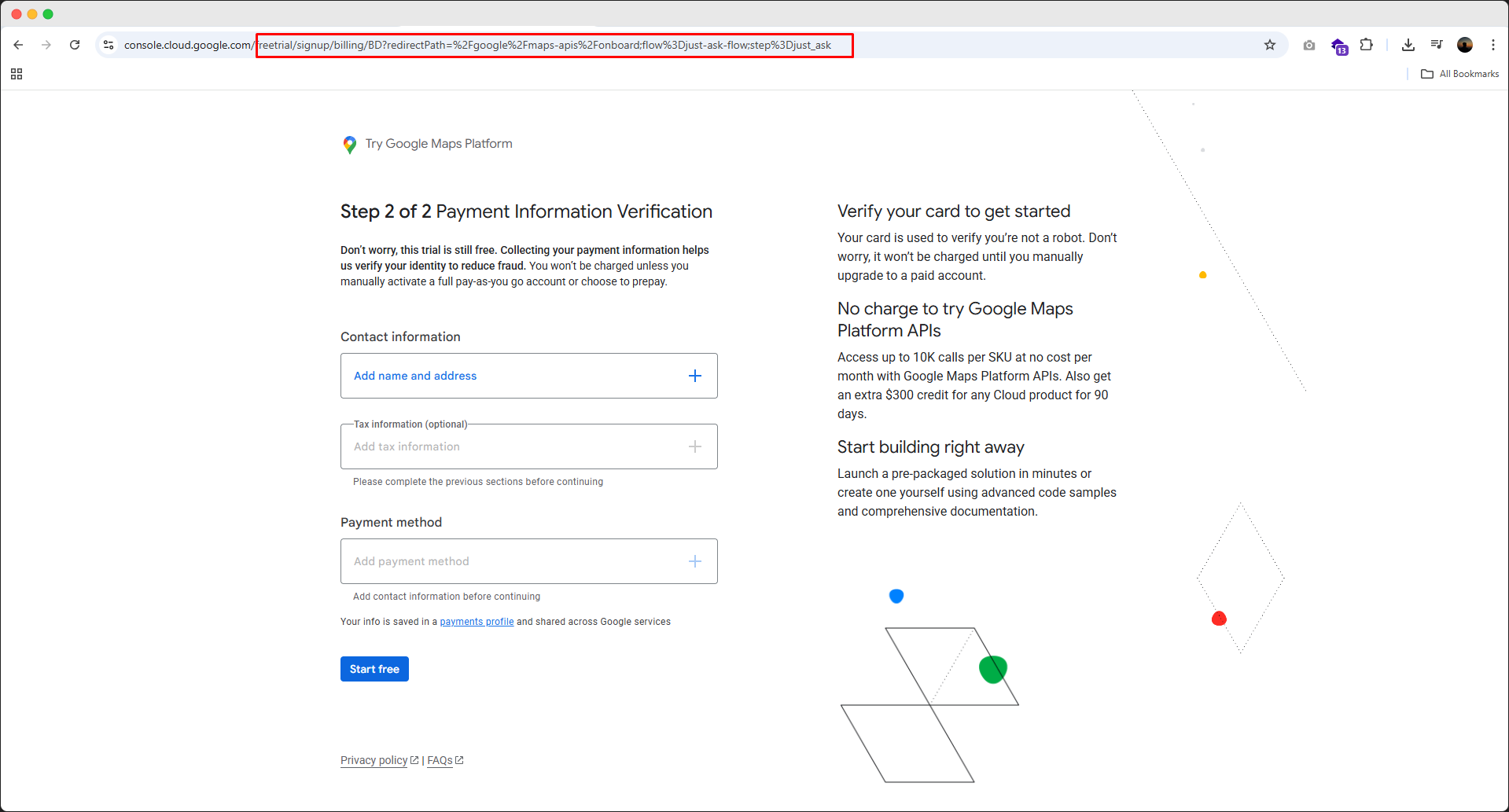
Task: Open the purple extension with badge 13
Action: 1339,46
